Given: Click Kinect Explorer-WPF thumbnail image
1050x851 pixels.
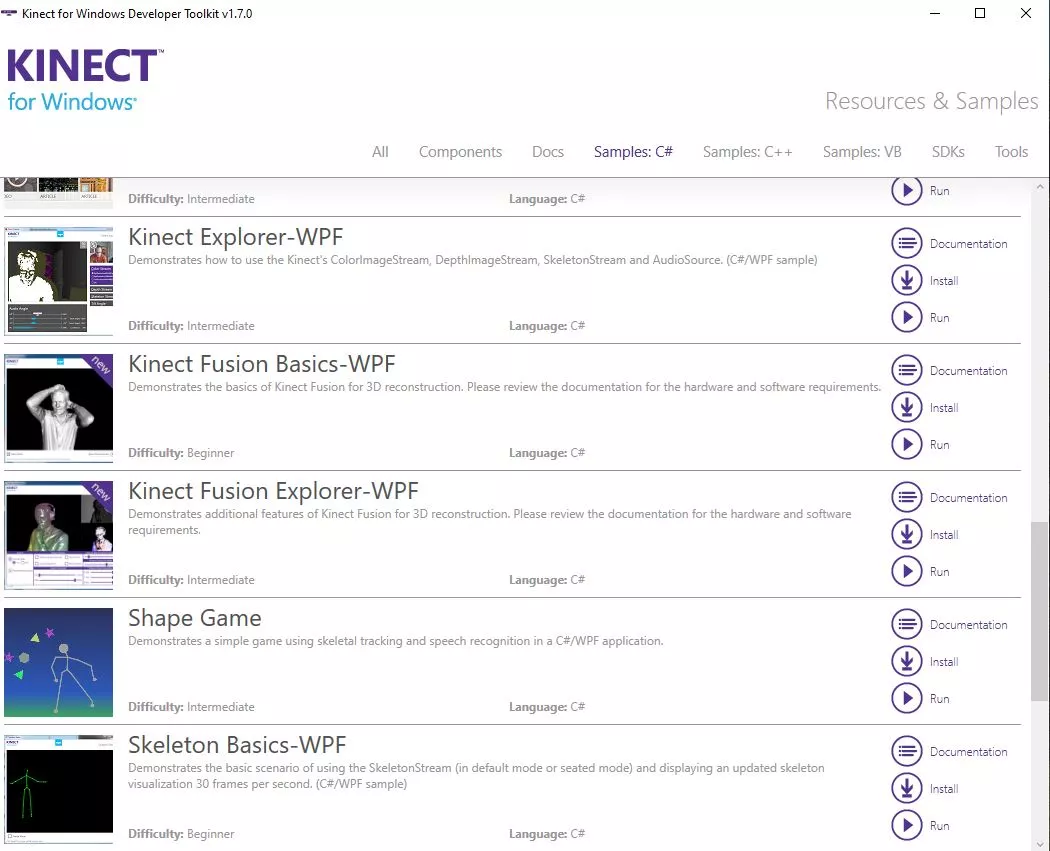Looking at the screenshot, I should point(59,281).
